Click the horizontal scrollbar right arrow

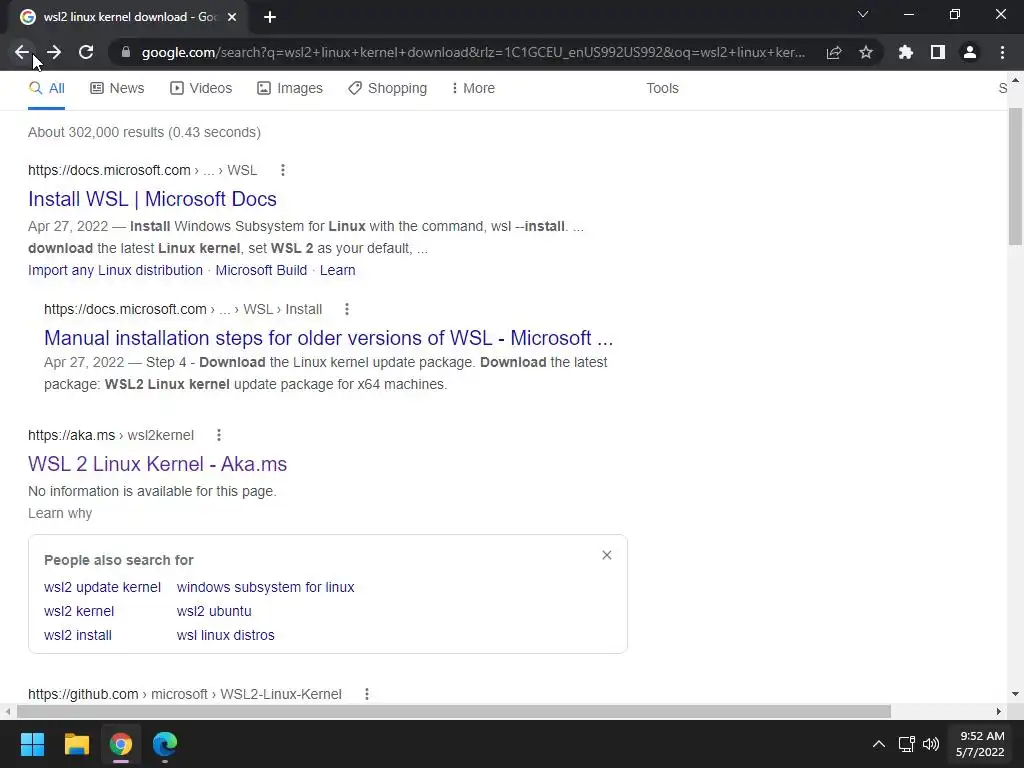999,711
